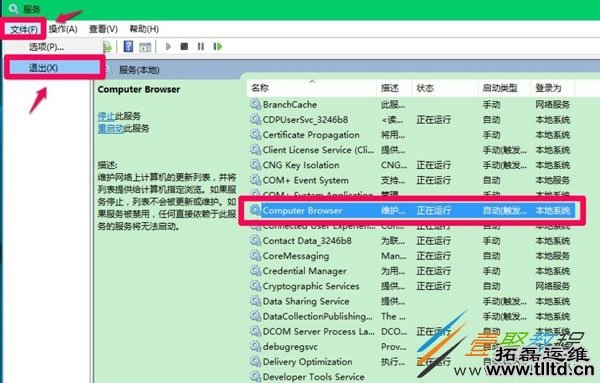Viewport: 600px width, 383px height.
Task: Select the CDPUserSvc_3246b8 service name
Action: click(x=305, y=120)
